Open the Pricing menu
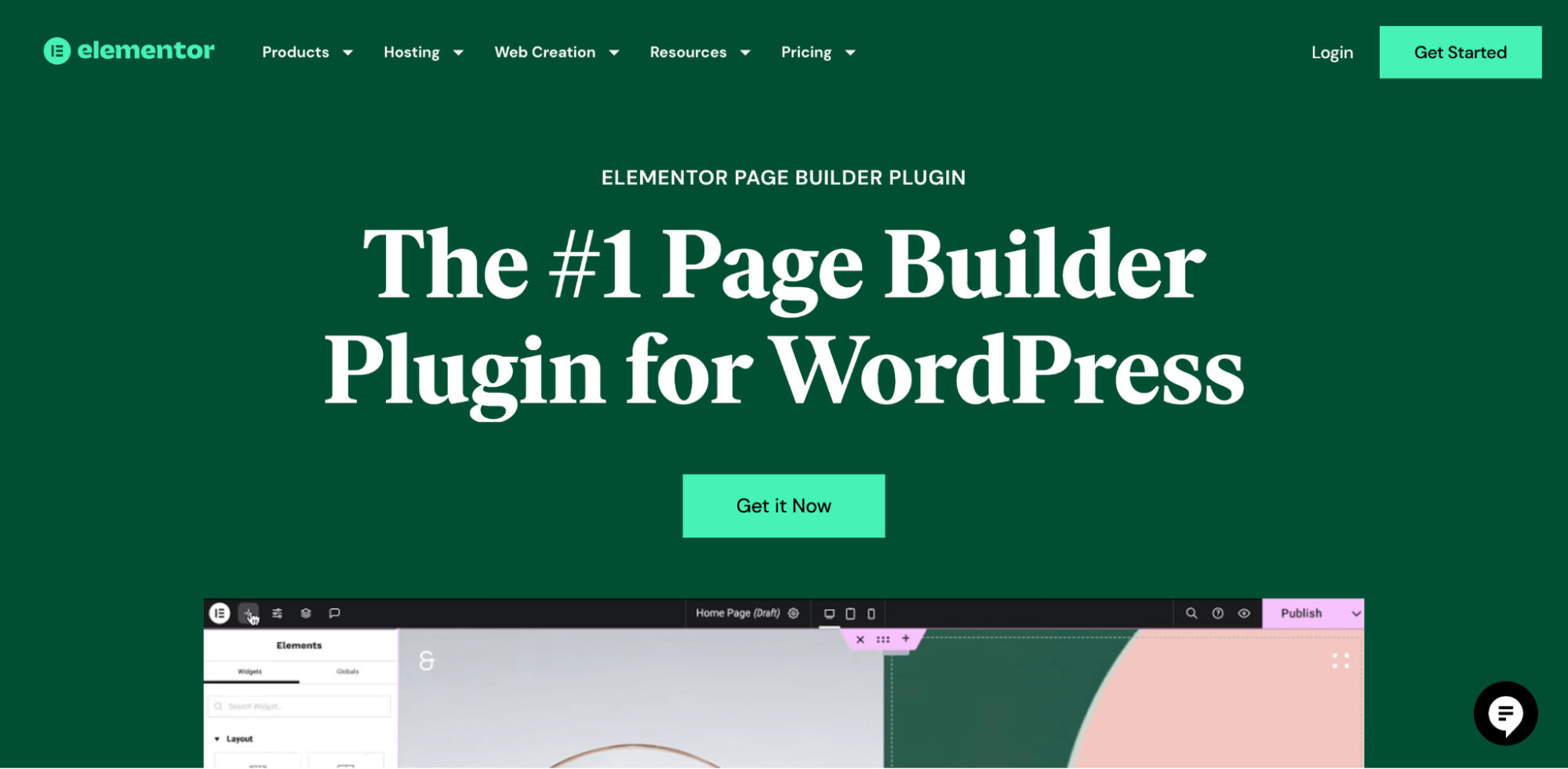The height and width of the screenshot is (769, 1568). (x=806, y=53)
